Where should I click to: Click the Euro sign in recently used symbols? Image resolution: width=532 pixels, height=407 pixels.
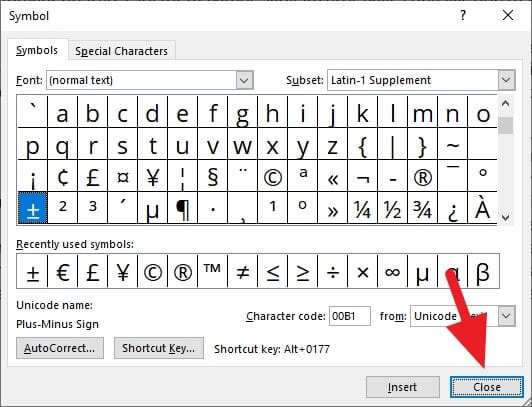[x=62, y=271]
